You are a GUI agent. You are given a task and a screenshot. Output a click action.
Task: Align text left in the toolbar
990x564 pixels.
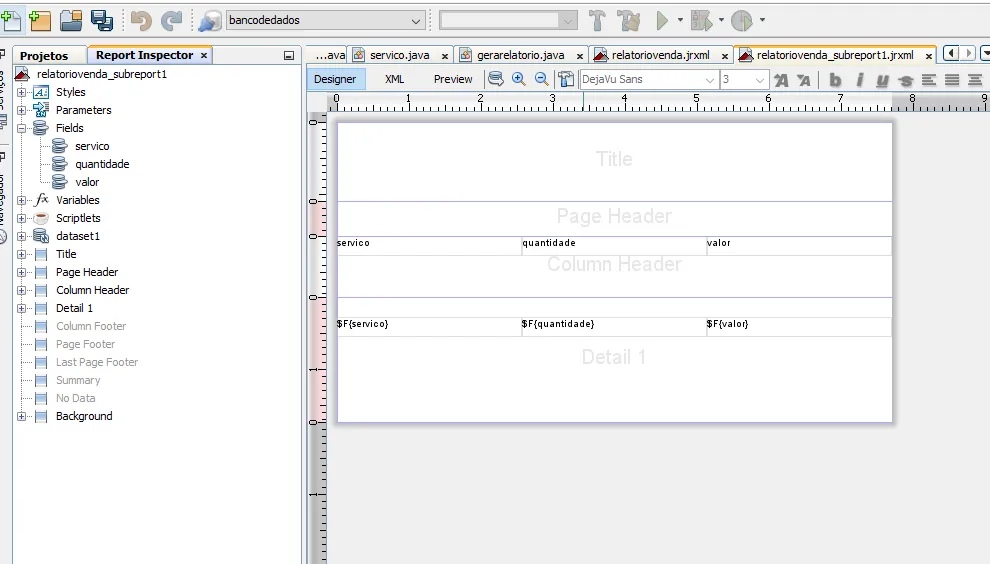click(929, 80)
